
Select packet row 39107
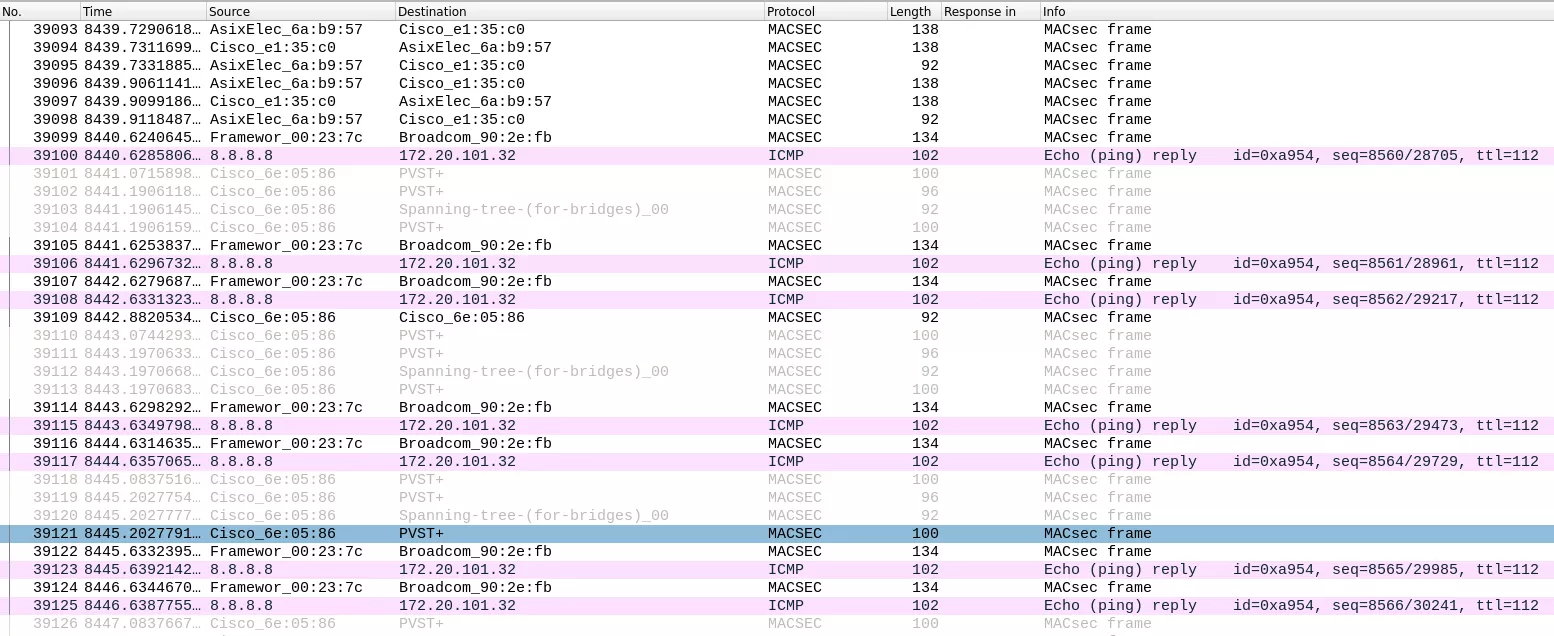tap(777, 282)
